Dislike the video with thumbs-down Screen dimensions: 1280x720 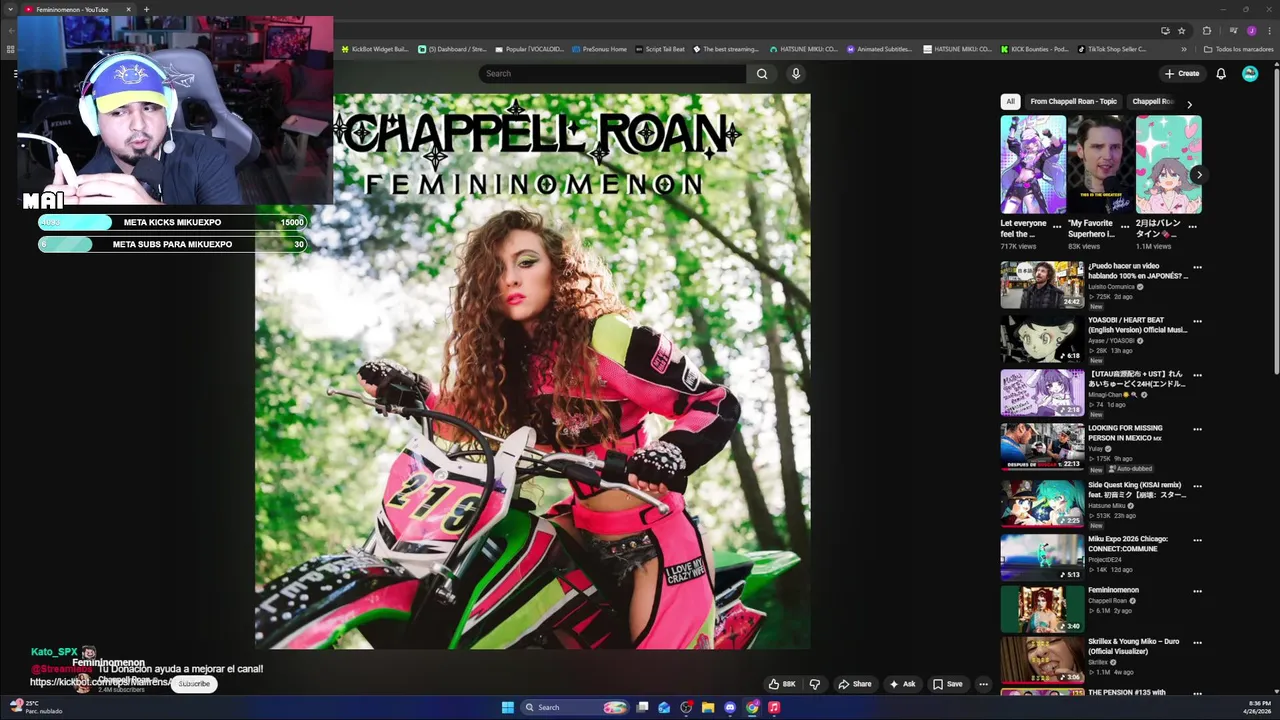click(815, 684)
